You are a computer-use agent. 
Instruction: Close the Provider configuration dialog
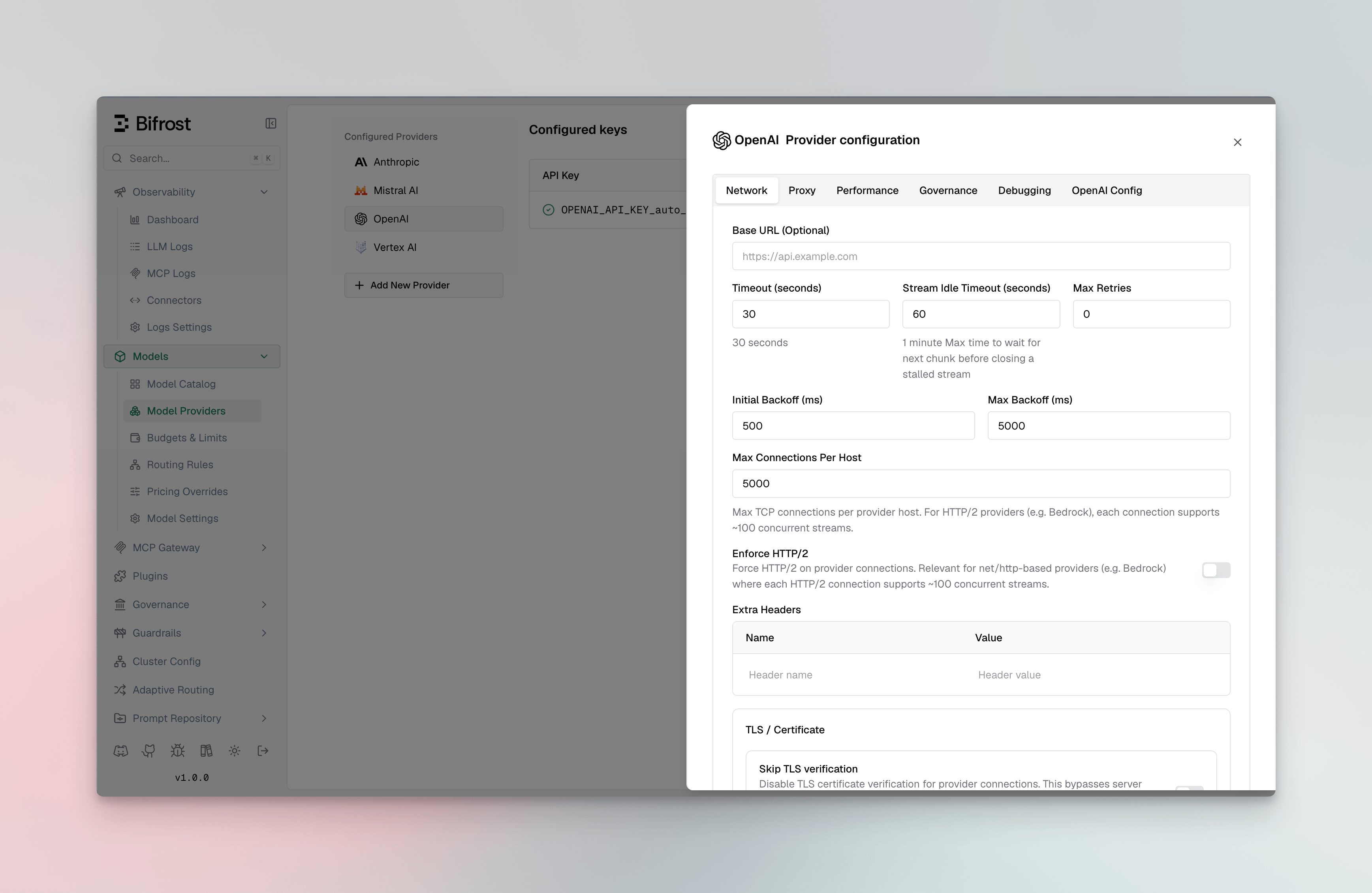[1237, 143]
